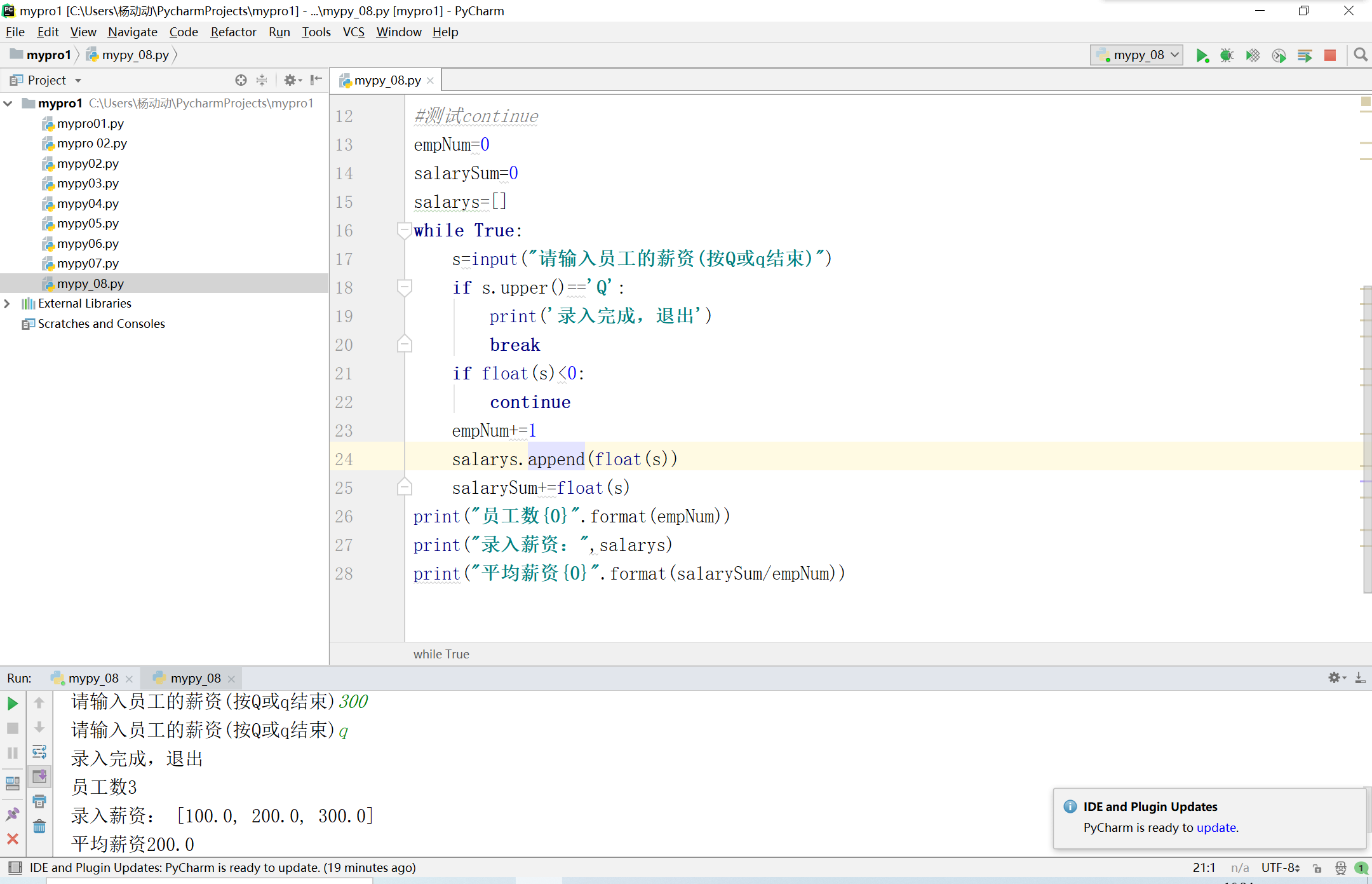
Task: Collapse all in the Project panel
Action: (262, 80)
